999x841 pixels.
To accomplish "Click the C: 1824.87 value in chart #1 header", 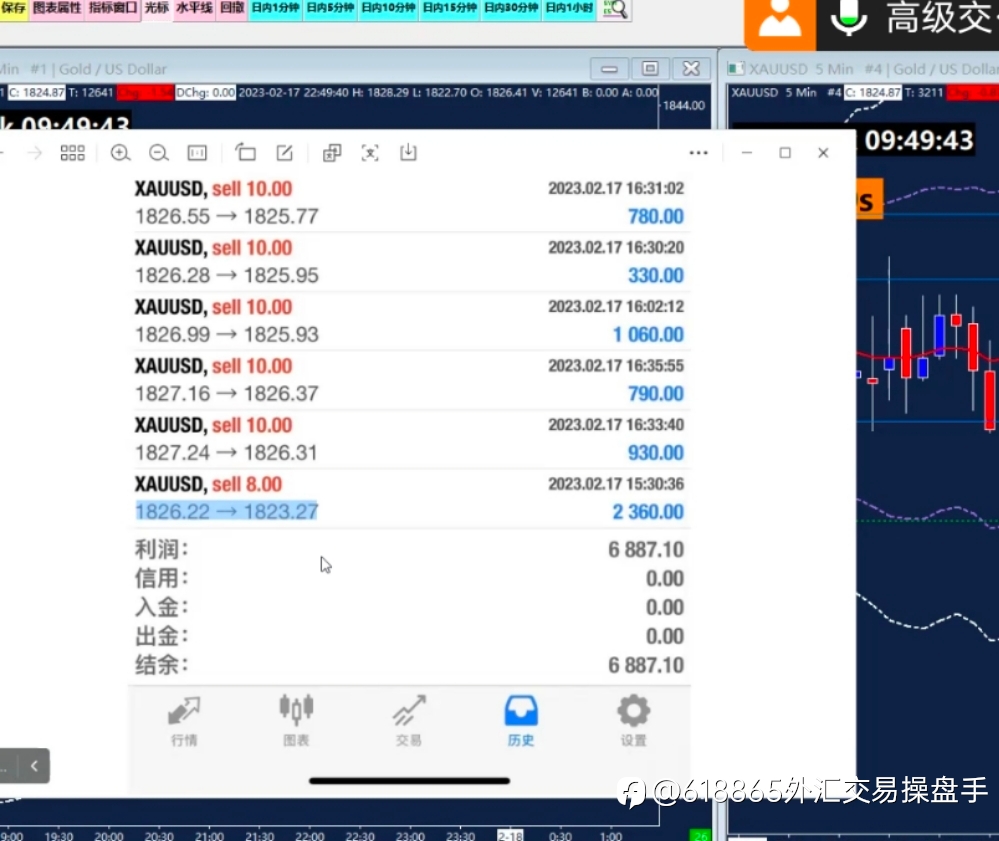I will tap(36, 93).
